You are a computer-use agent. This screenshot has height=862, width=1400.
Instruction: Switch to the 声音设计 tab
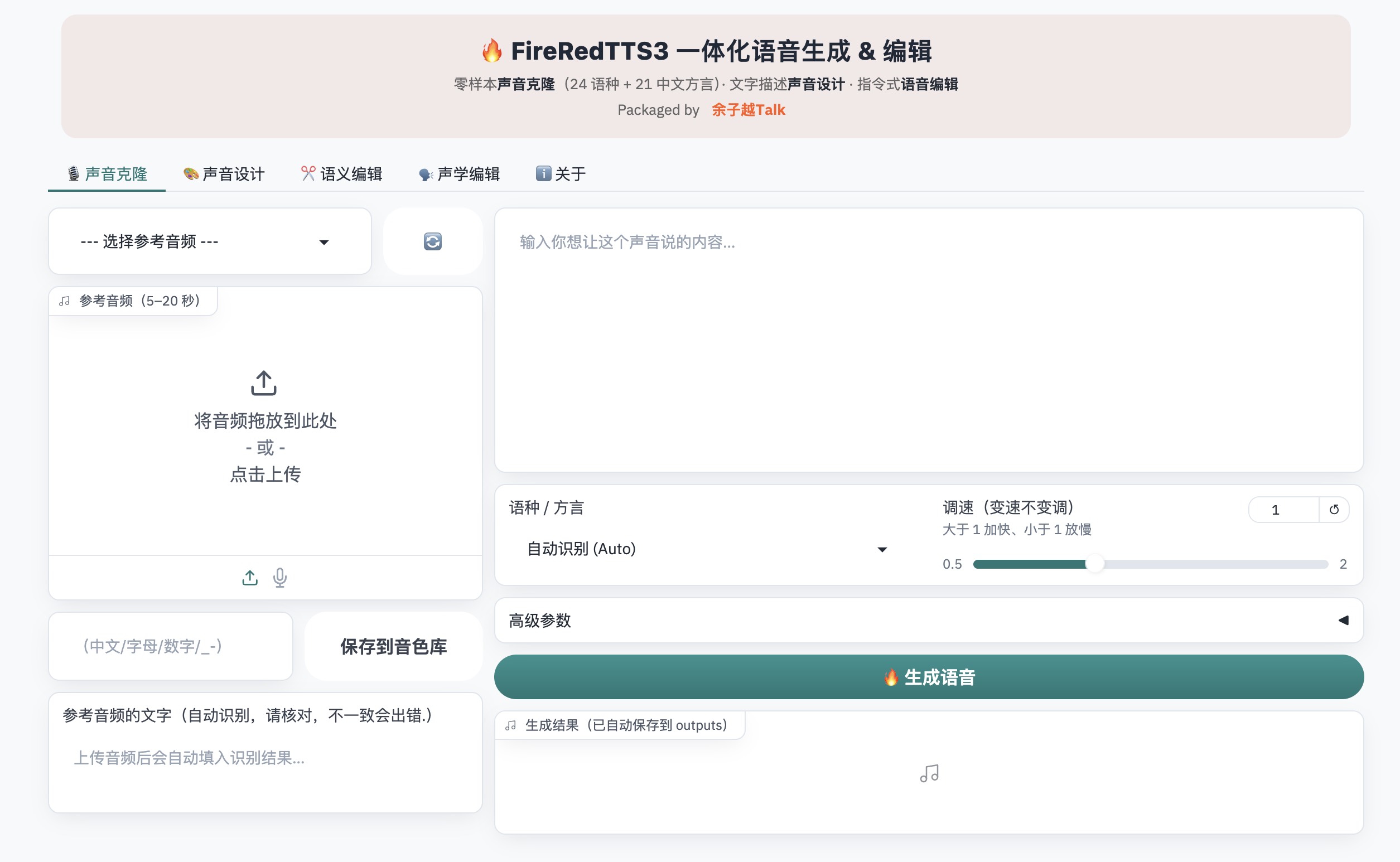click(x=224, y=174)
